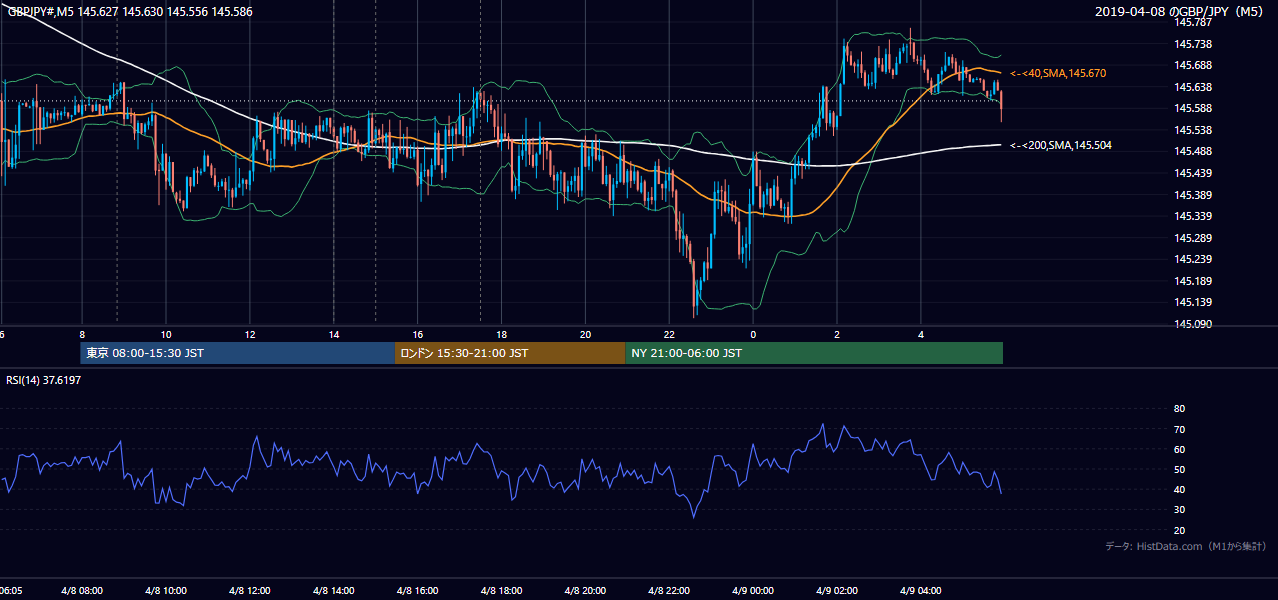Click the 40 SMA 145.670 label

[1058, 73]
